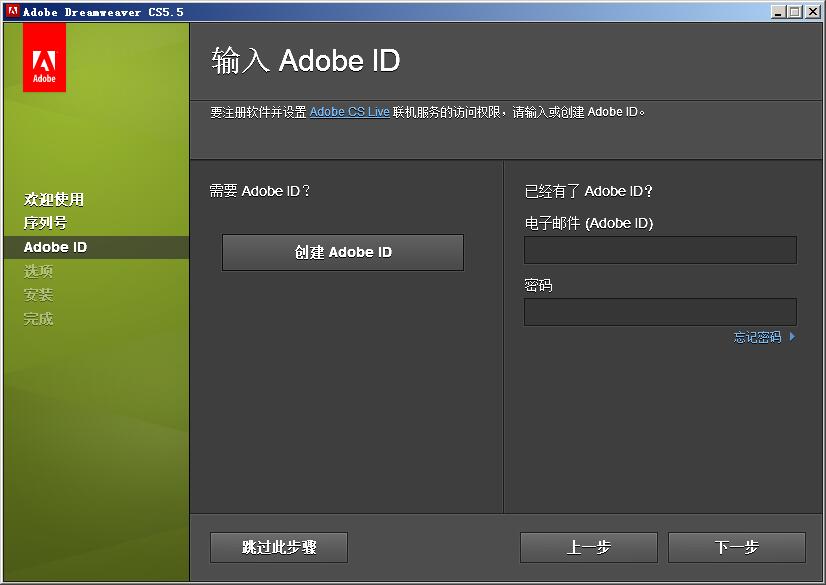The image size is (826, 585).
Task: Select the 序列号 step in sidebar
Action: [x=45, y=223]
